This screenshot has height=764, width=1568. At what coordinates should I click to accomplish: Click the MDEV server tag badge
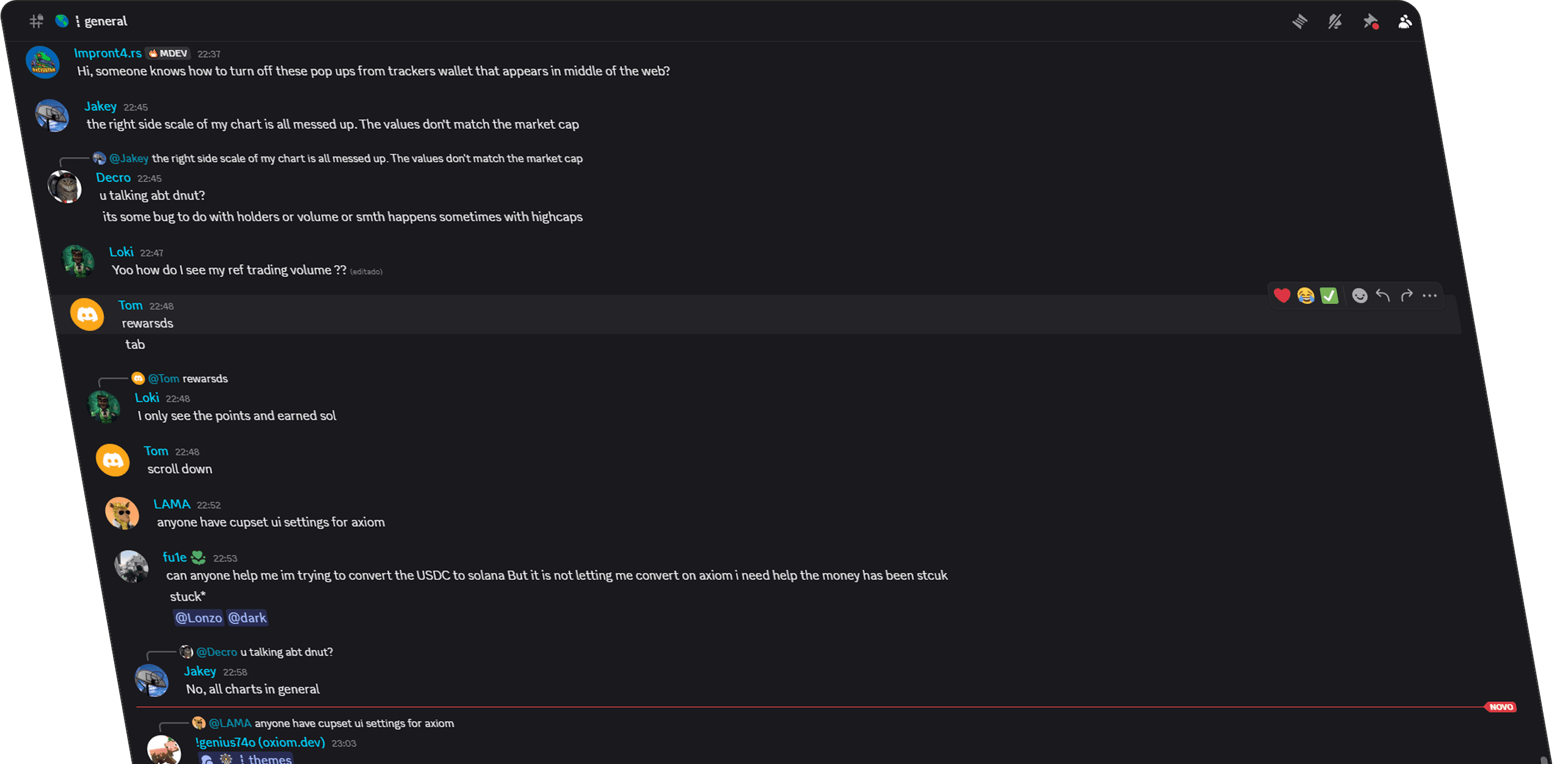coord(168,54)
